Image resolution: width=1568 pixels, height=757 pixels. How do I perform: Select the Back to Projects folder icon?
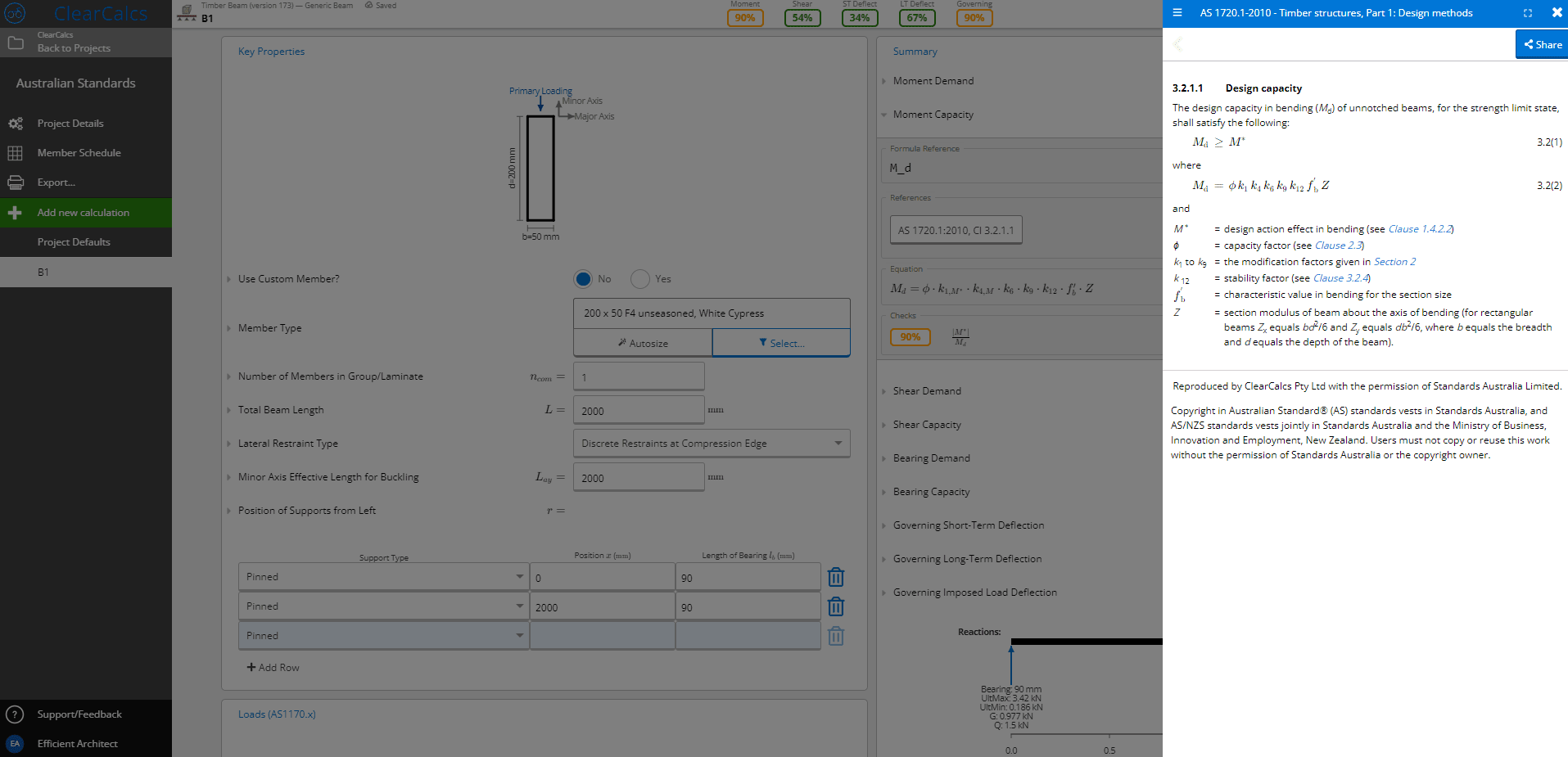pyautogui.click(x=16, y=43)
